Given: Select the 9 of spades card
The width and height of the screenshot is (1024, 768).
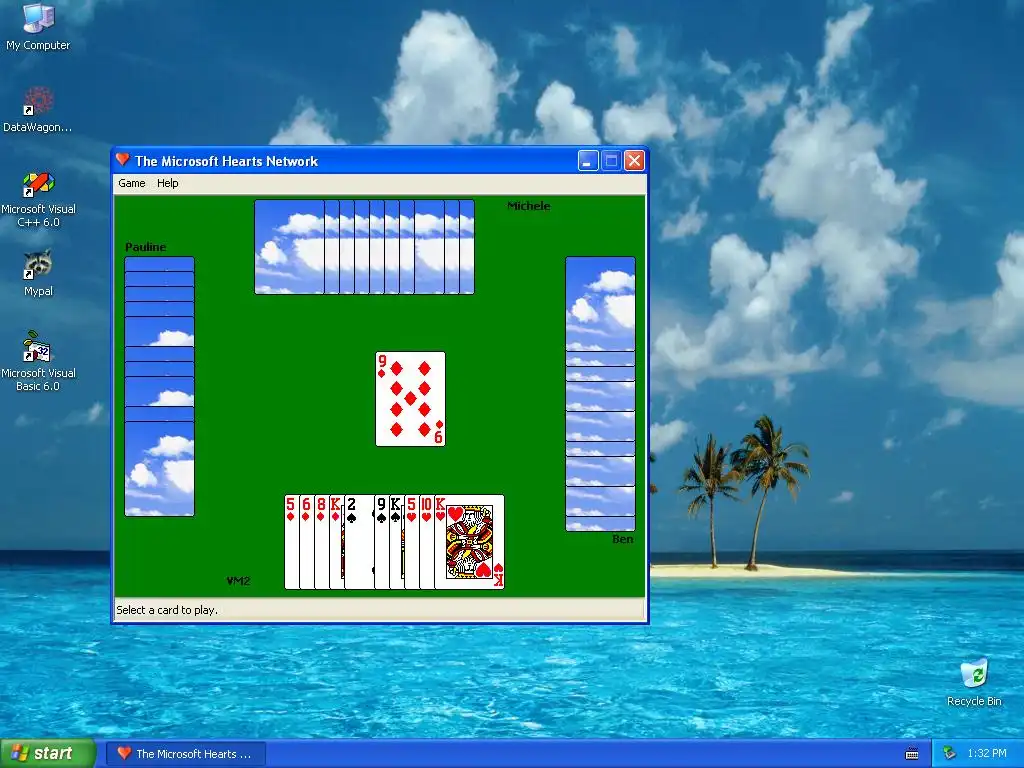Looking at the screenshot, I should point(381,542).
